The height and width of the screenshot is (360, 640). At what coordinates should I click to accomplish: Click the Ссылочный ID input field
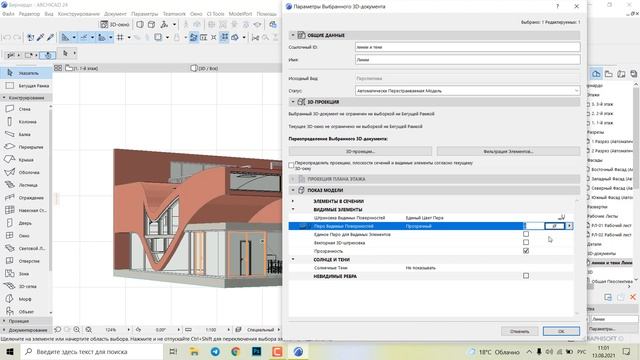click(467, 47)
